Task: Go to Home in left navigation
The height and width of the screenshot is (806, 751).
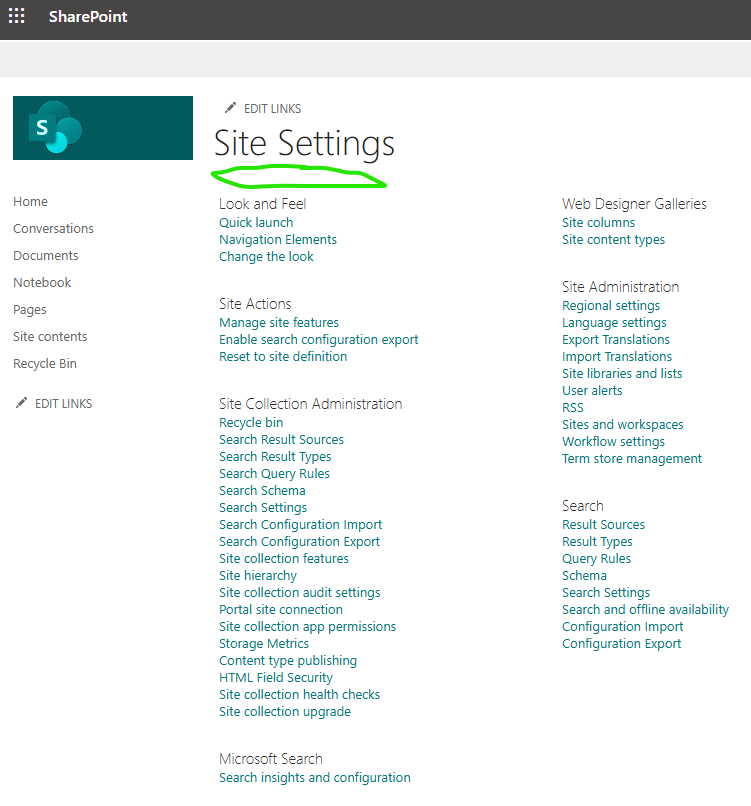Action: pos(30,202)
